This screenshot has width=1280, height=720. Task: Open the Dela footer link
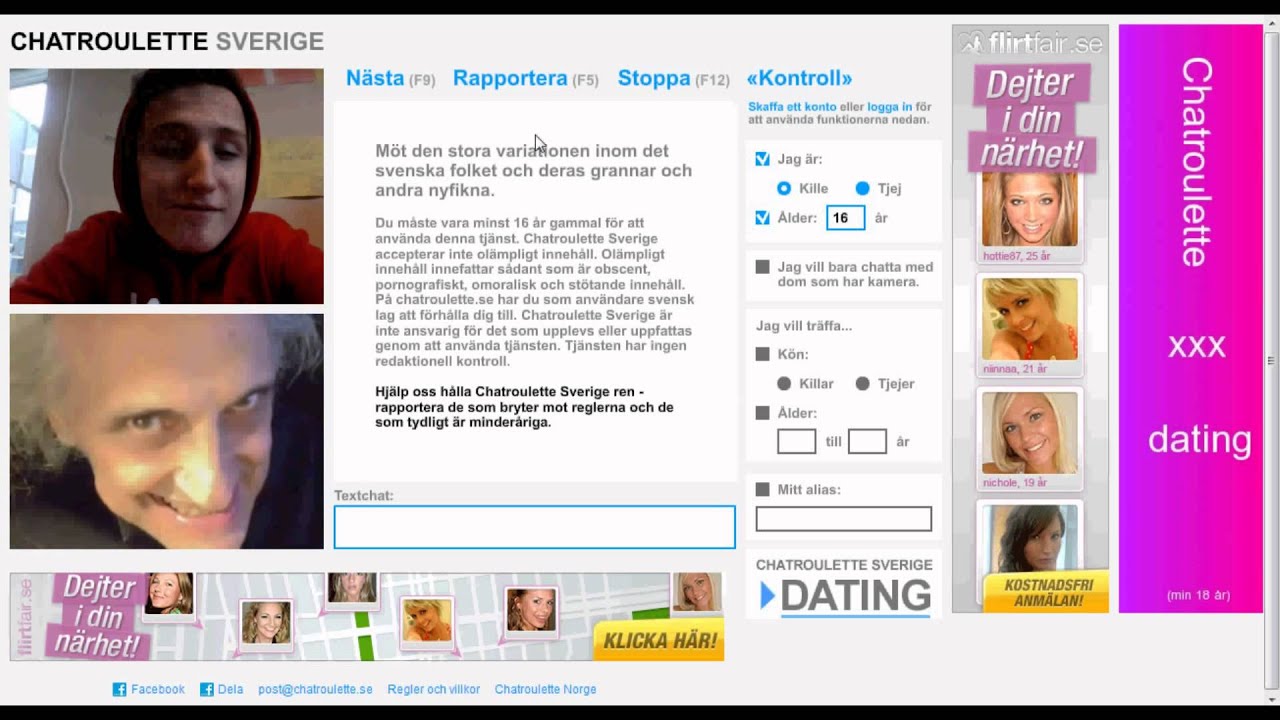tap(230, 689)
